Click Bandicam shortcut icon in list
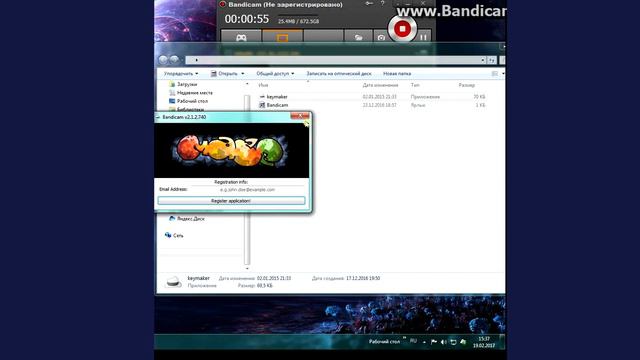The image size is (640, 360). pos(262,105)
